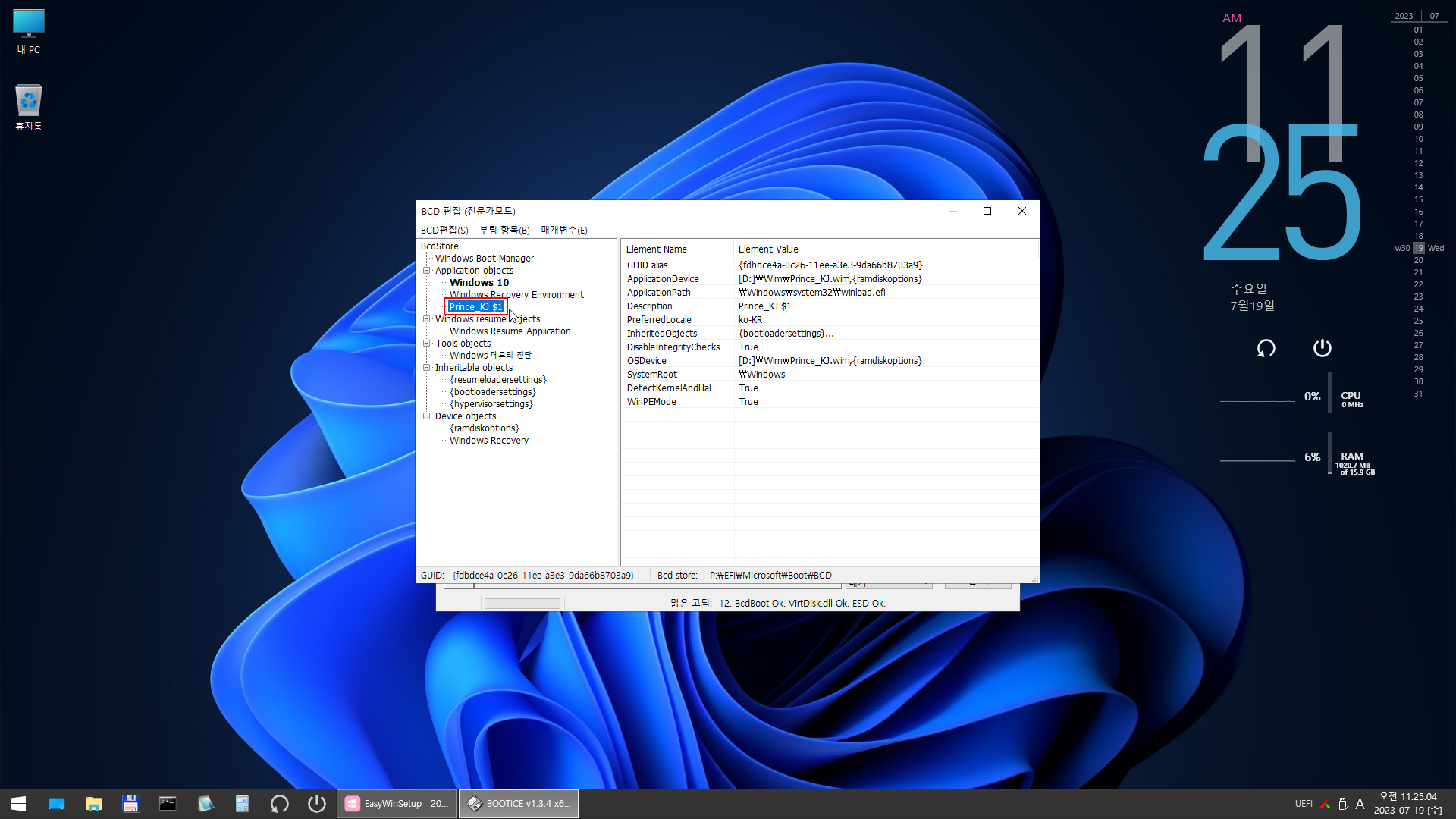Open the BCD편집(S) menu
The height and width of the screenshot is (819, 1456).
click(444, 230)
